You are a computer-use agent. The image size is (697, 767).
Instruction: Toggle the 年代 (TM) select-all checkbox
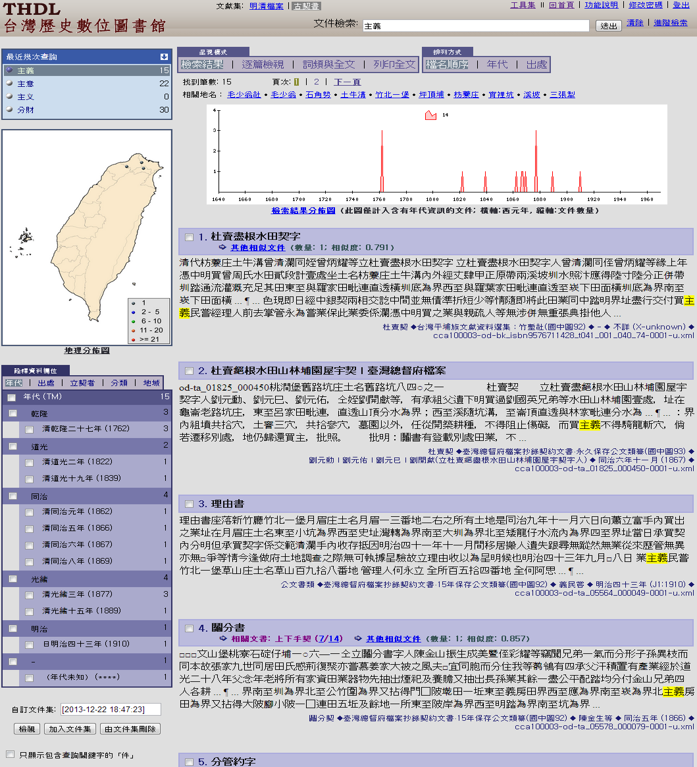[12, 397]
